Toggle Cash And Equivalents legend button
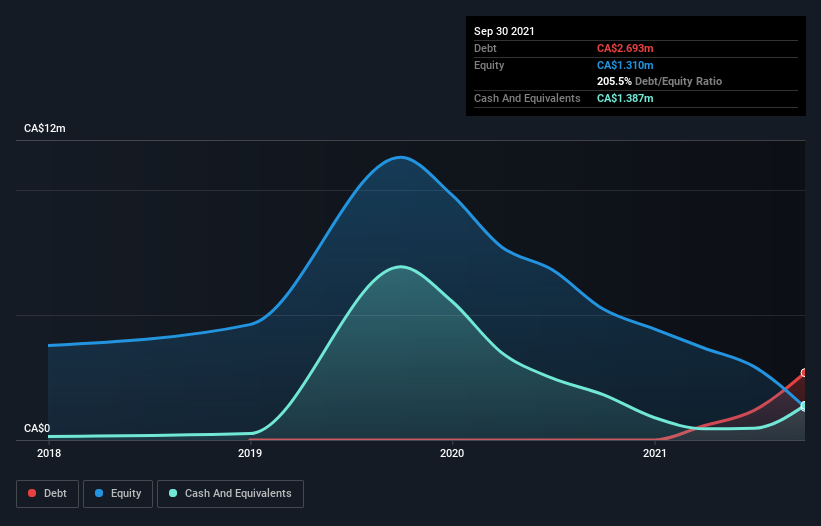 tap(230, 494)
